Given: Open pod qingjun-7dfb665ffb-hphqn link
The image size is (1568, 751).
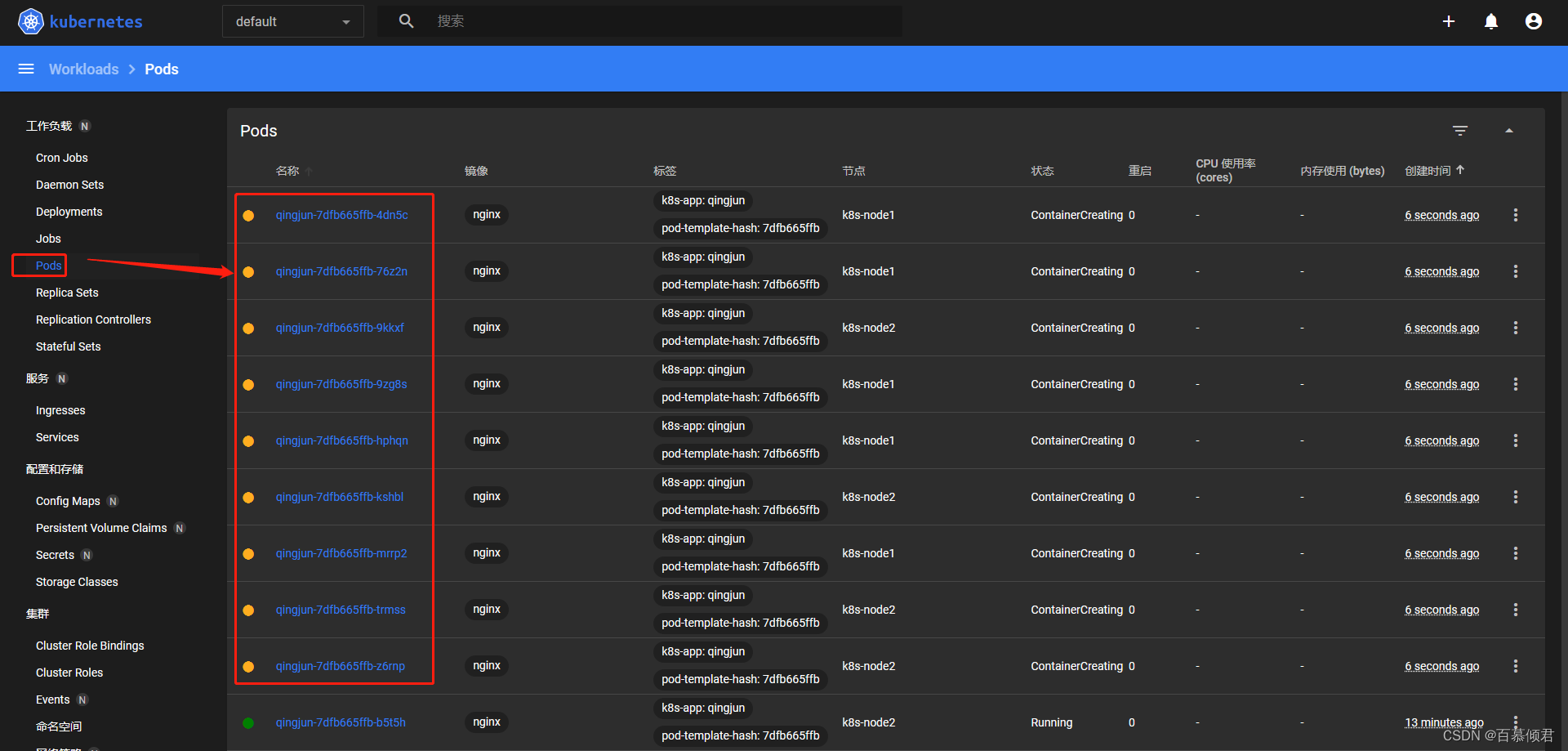Looking at the screenshot, I should [341, 440].
